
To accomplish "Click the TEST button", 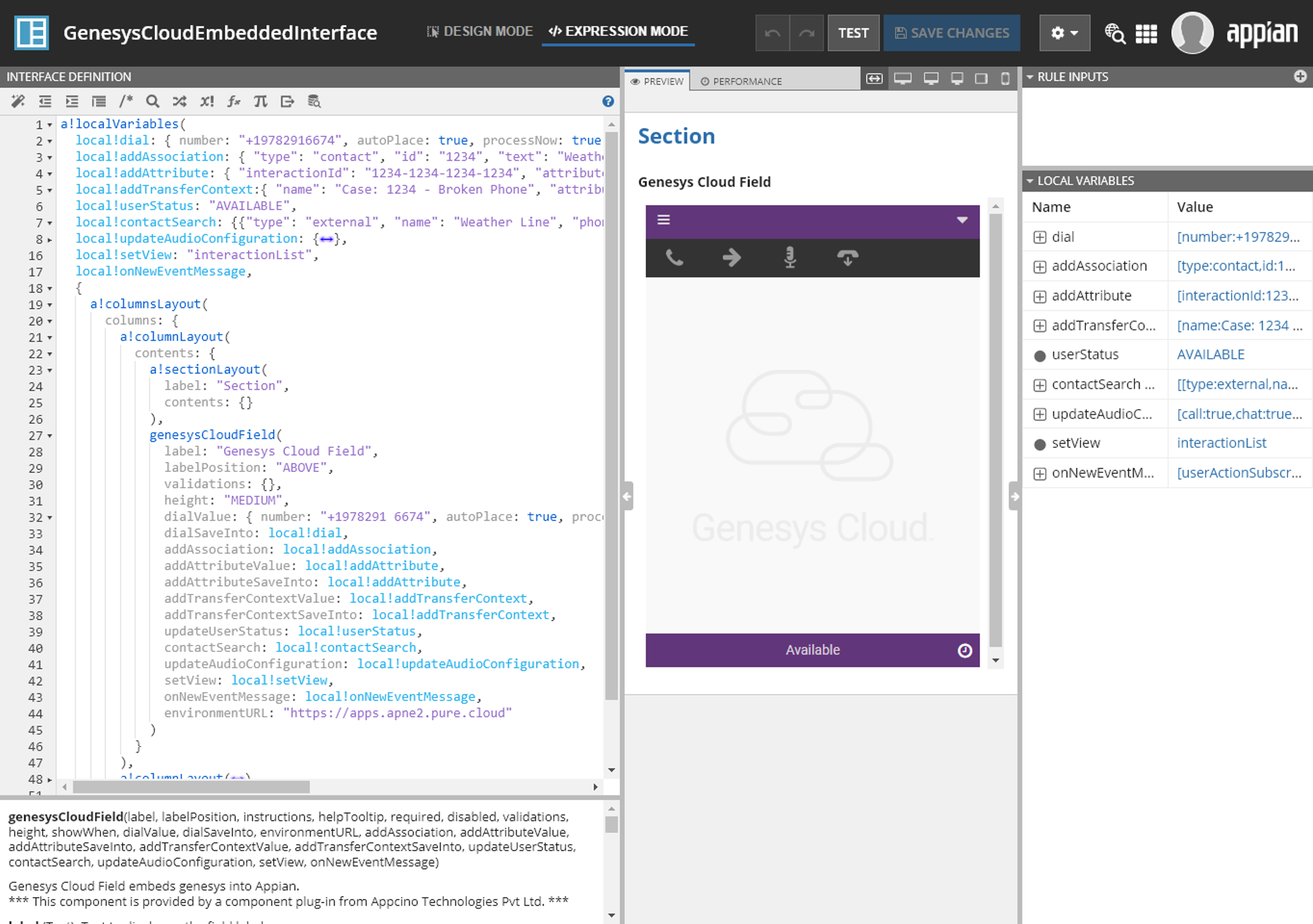I will point(853,32).
